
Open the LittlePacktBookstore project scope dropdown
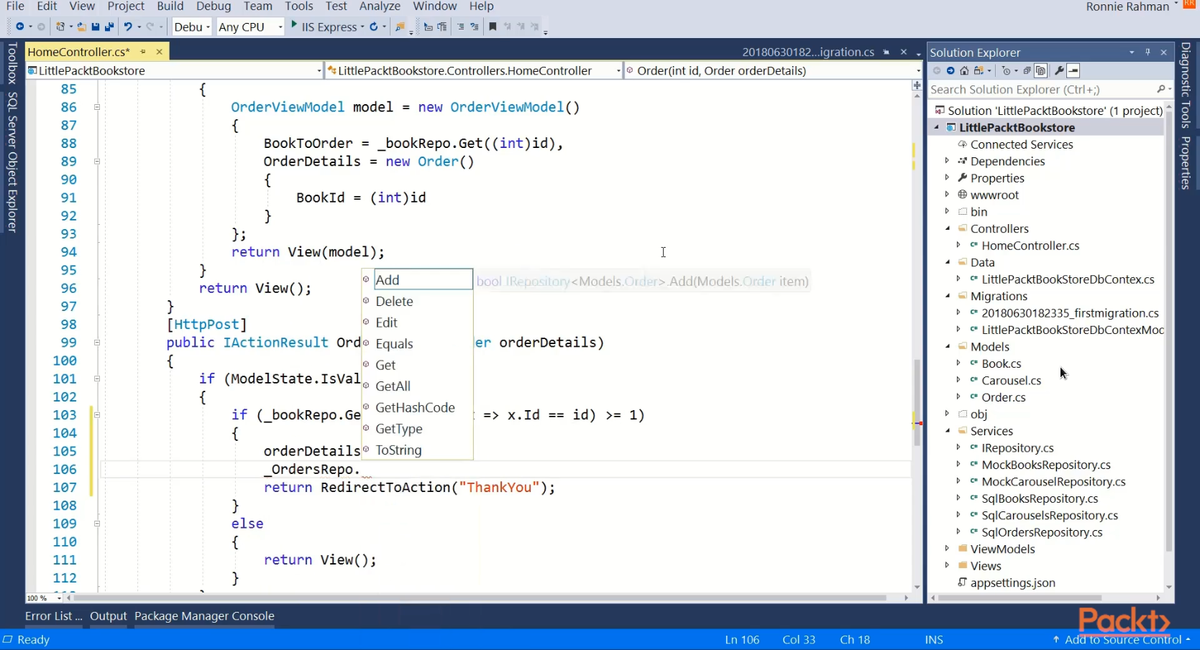click(x=174, y=71)
